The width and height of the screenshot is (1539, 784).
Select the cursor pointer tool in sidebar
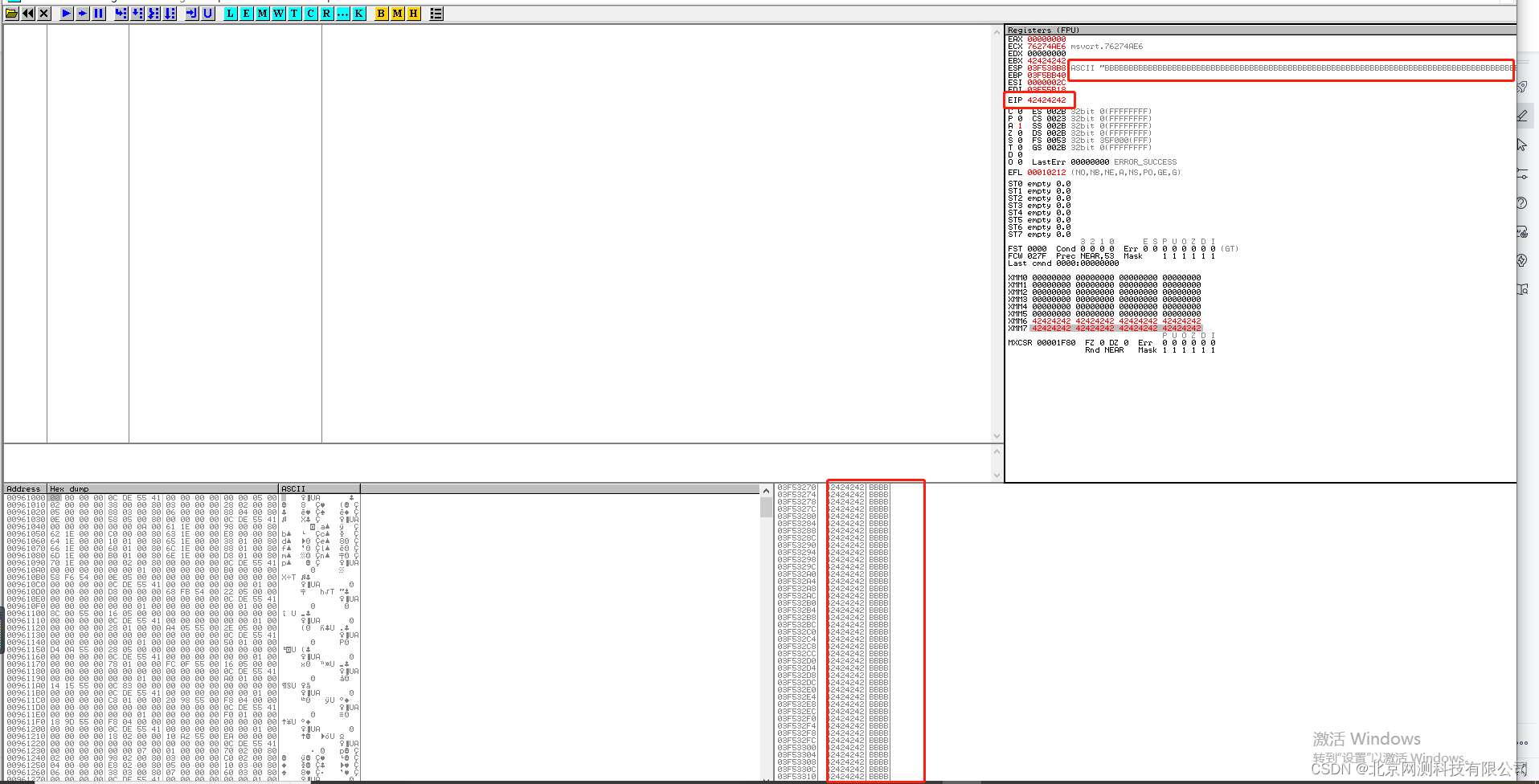coord(1522,145)
